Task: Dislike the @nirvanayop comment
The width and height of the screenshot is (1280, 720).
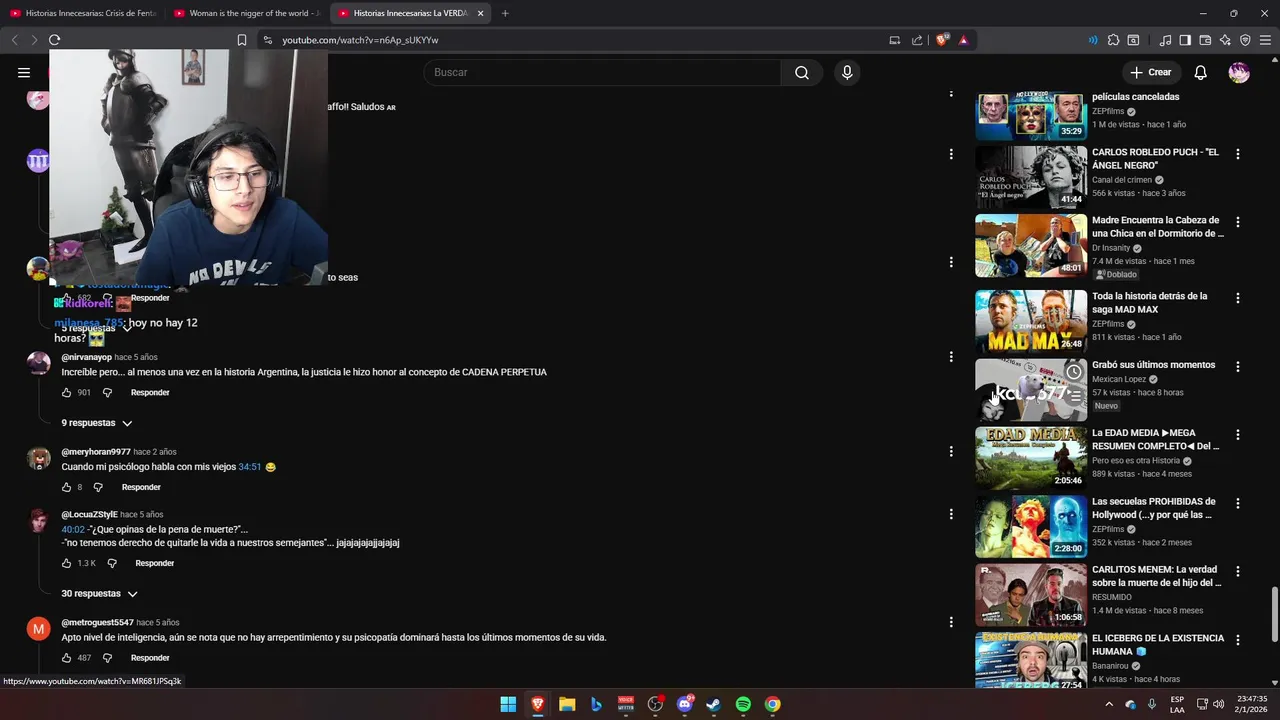Action: (x=107, y=392)
